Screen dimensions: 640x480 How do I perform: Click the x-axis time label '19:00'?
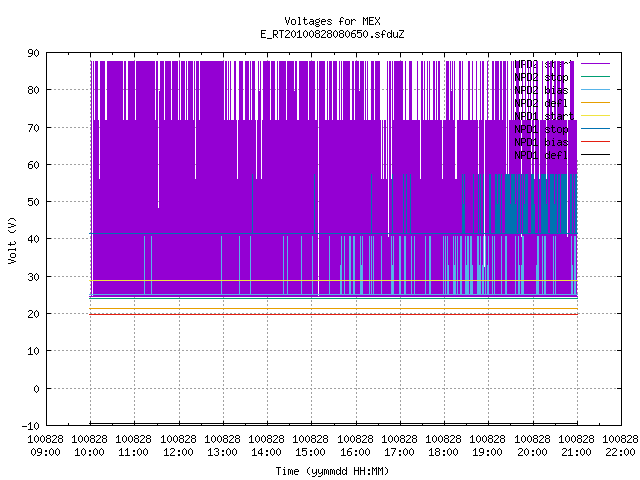pos(488,453)
